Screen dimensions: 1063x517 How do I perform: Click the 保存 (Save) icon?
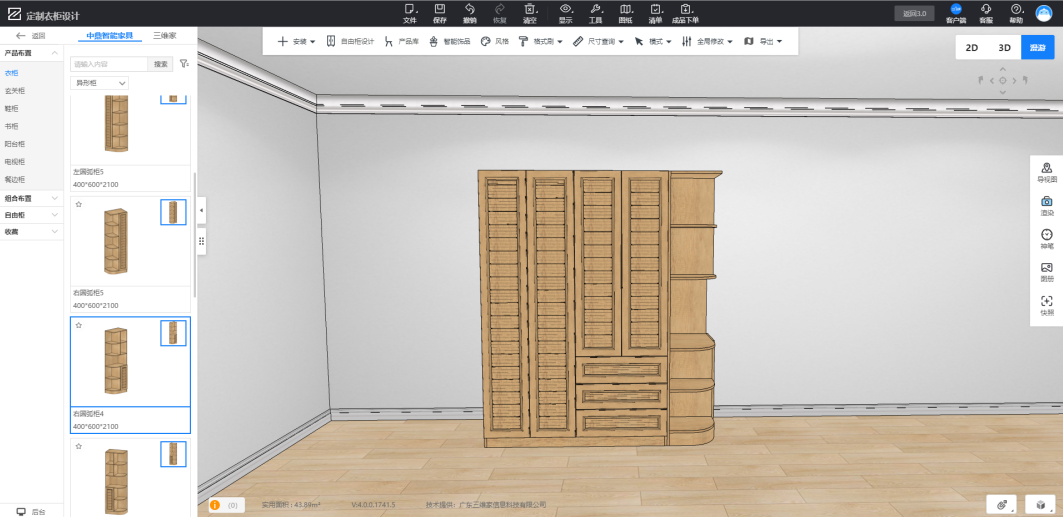pyautogui.click(x=440, y=9)
